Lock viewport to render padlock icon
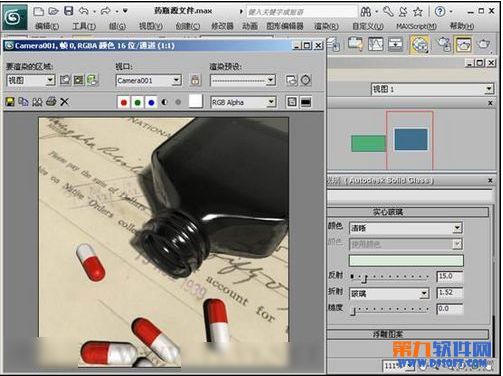 click(195, 80)
